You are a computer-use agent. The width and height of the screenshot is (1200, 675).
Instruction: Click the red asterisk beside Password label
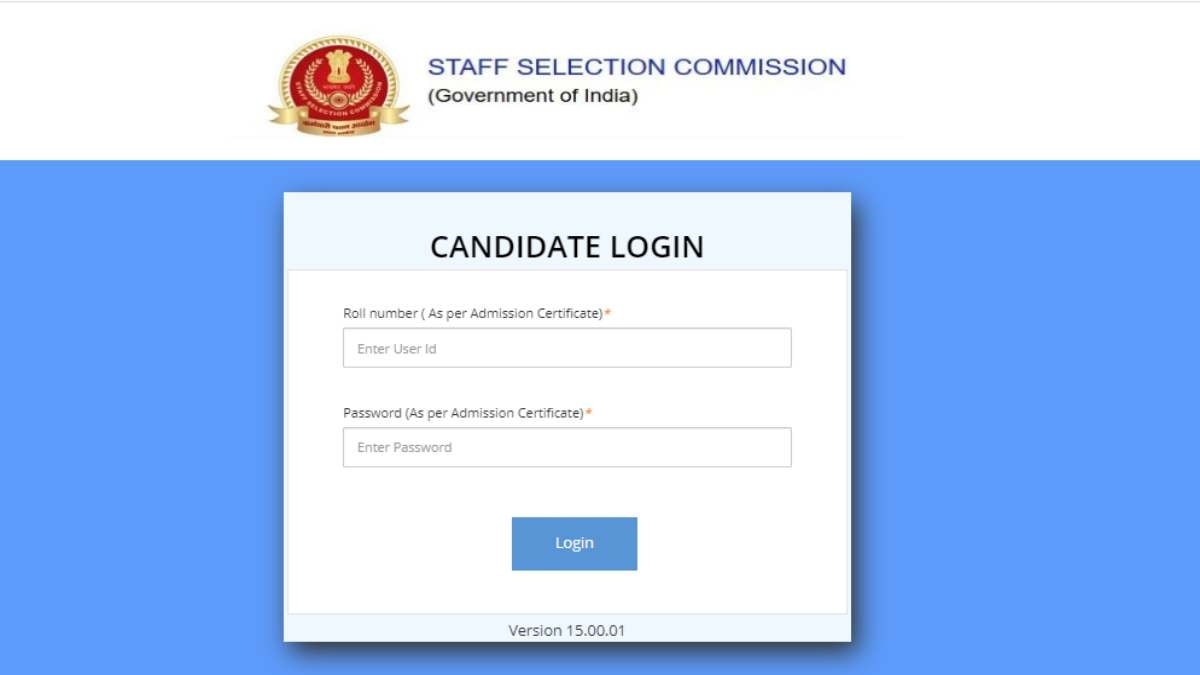point(593,411)
